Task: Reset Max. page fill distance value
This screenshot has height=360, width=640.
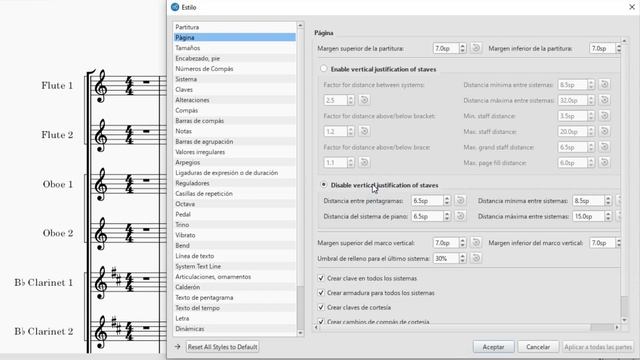Action: pyautogui.click(x=604, y=162)
